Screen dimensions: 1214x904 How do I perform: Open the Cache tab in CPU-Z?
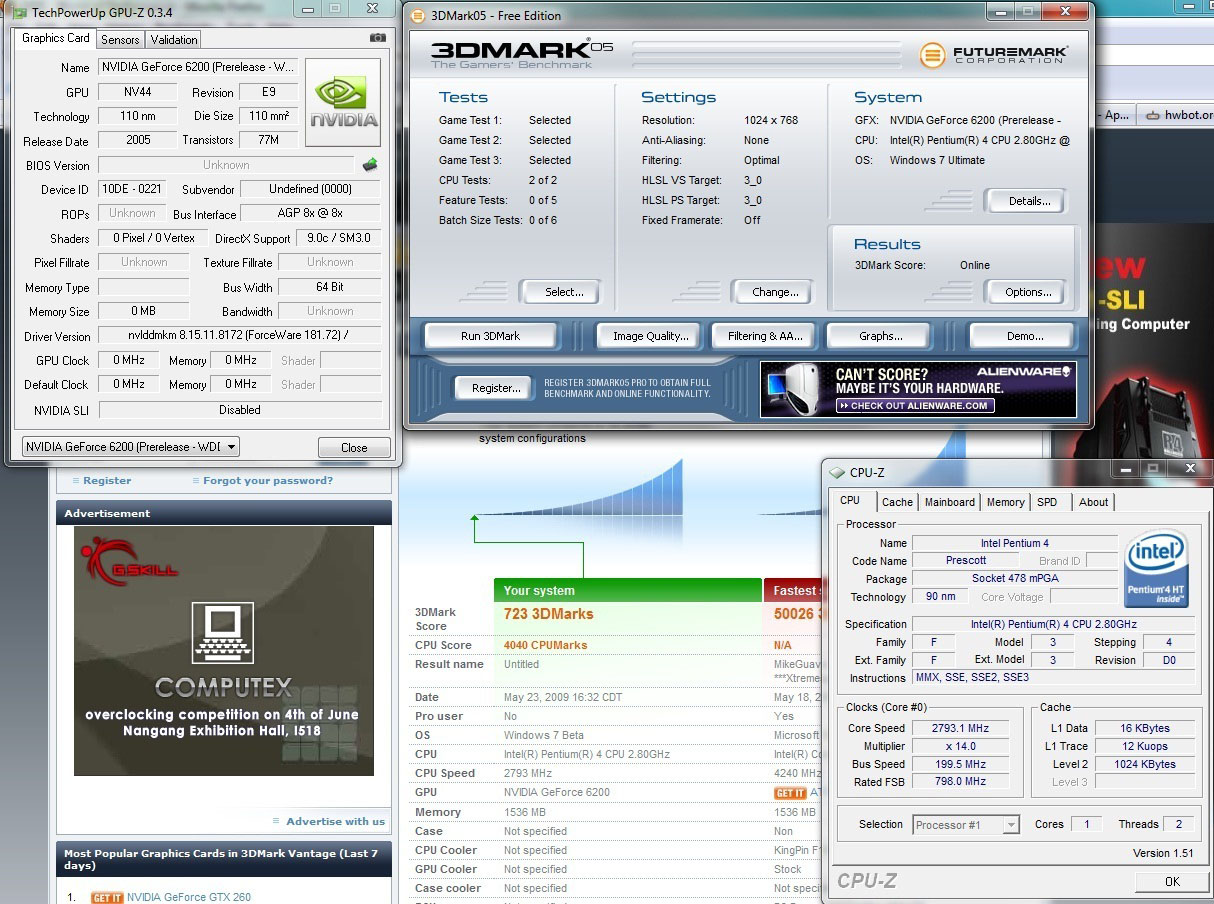(897, 502)
